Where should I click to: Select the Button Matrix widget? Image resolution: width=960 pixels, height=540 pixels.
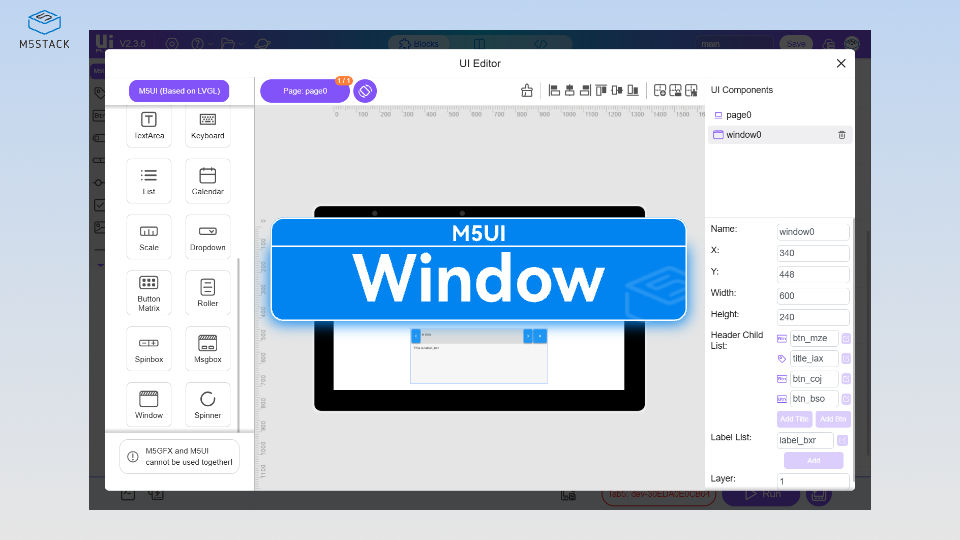point(148,292)
